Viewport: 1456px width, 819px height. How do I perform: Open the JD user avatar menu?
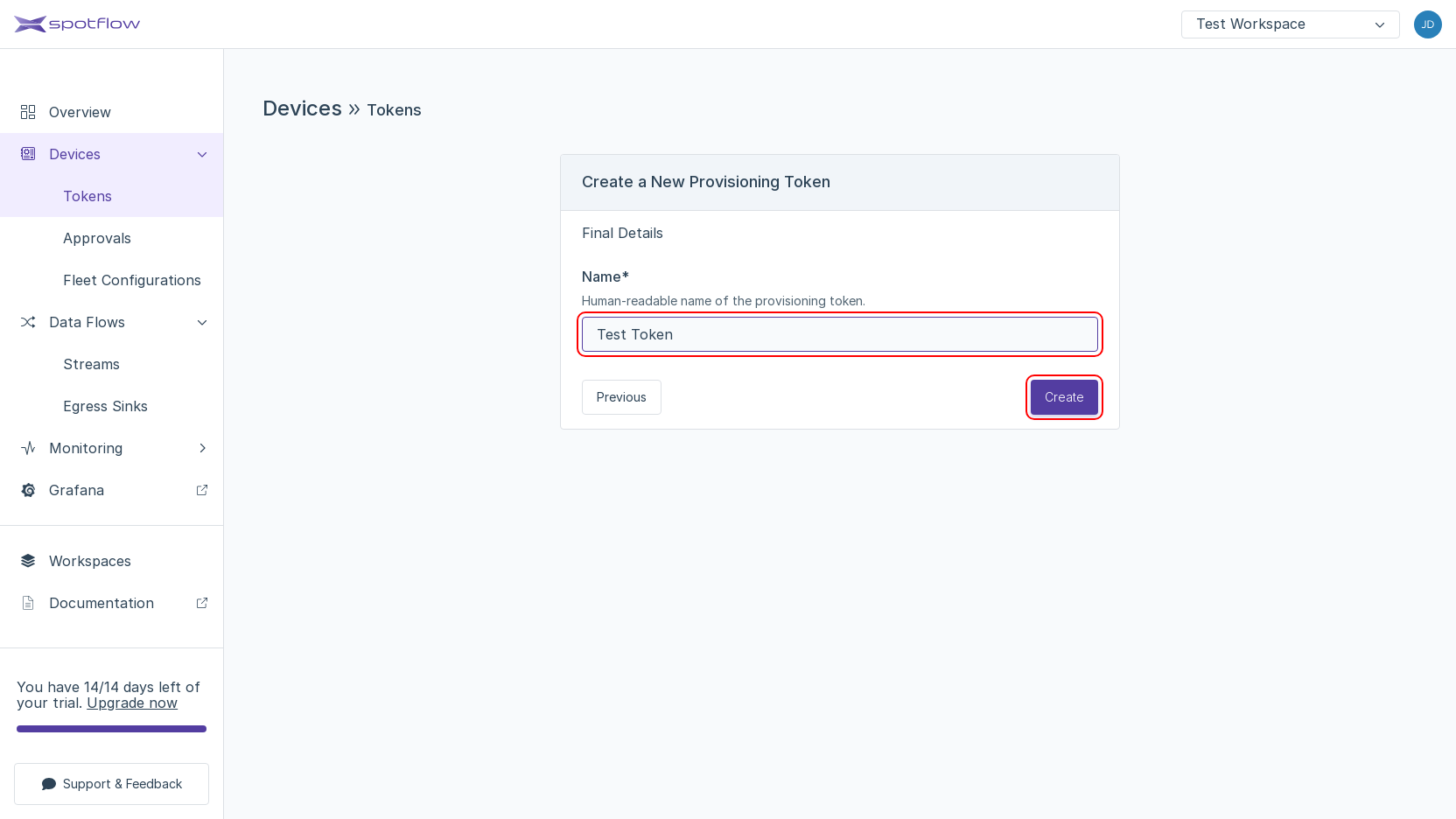(1427, 24)
